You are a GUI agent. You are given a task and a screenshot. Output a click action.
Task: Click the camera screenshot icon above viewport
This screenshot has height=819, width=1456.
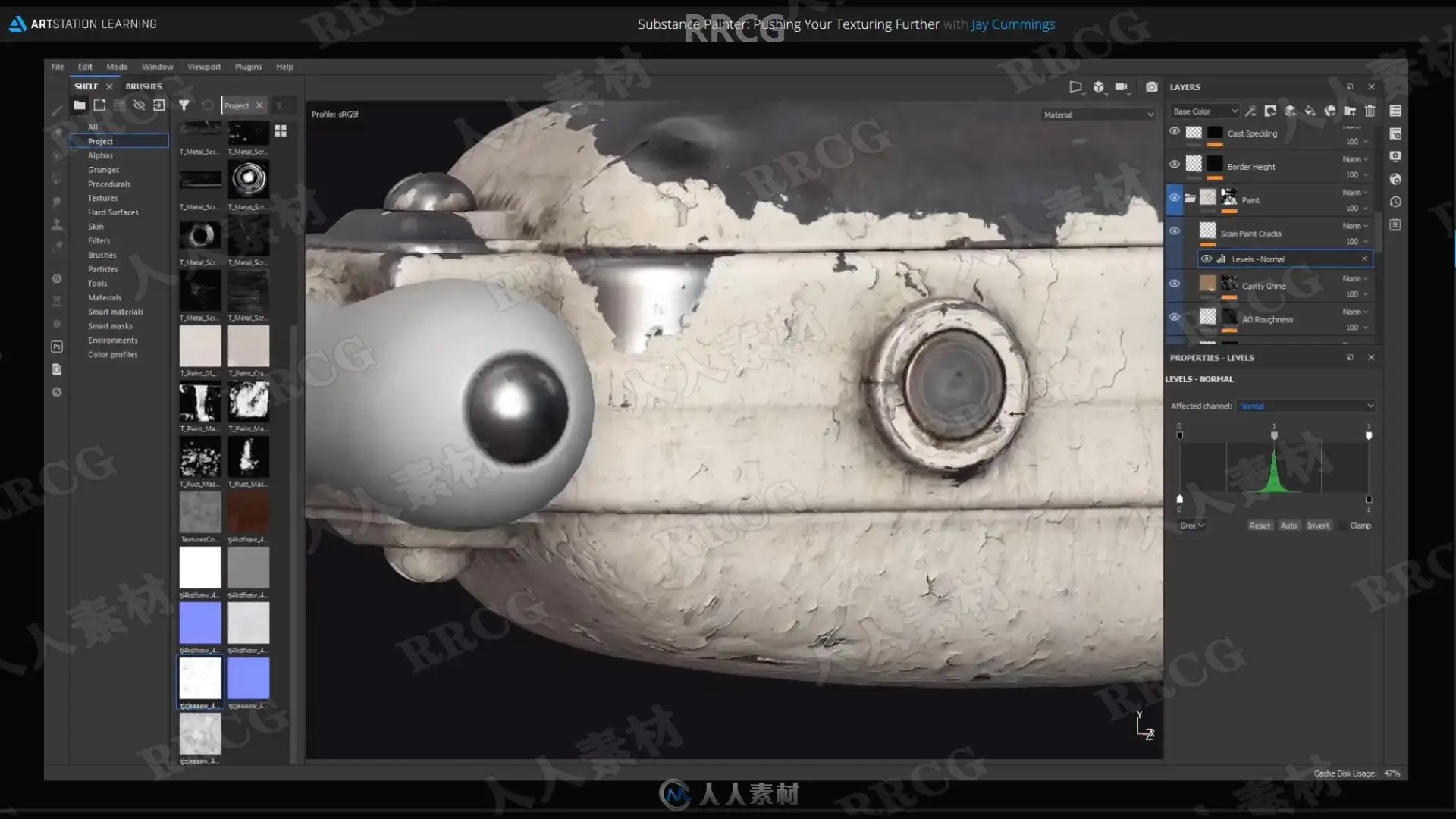point(1151,87)
